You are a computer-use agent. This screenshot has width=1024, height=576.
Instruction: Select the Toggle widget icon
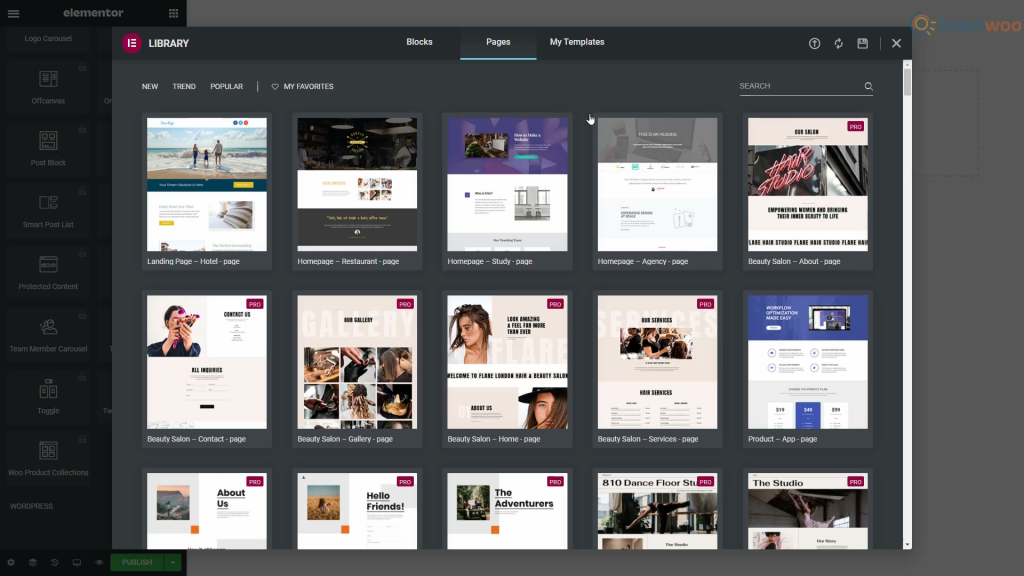point(48,389)
